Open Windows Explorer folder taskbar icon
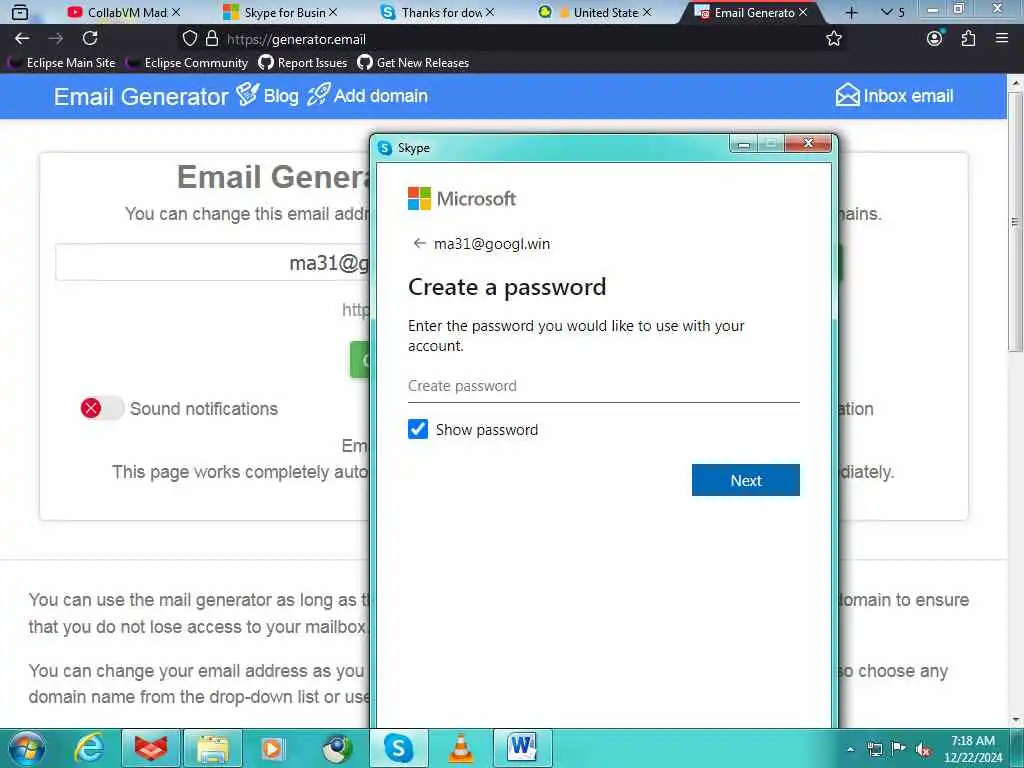1024x768 pixels. (213, 748)
